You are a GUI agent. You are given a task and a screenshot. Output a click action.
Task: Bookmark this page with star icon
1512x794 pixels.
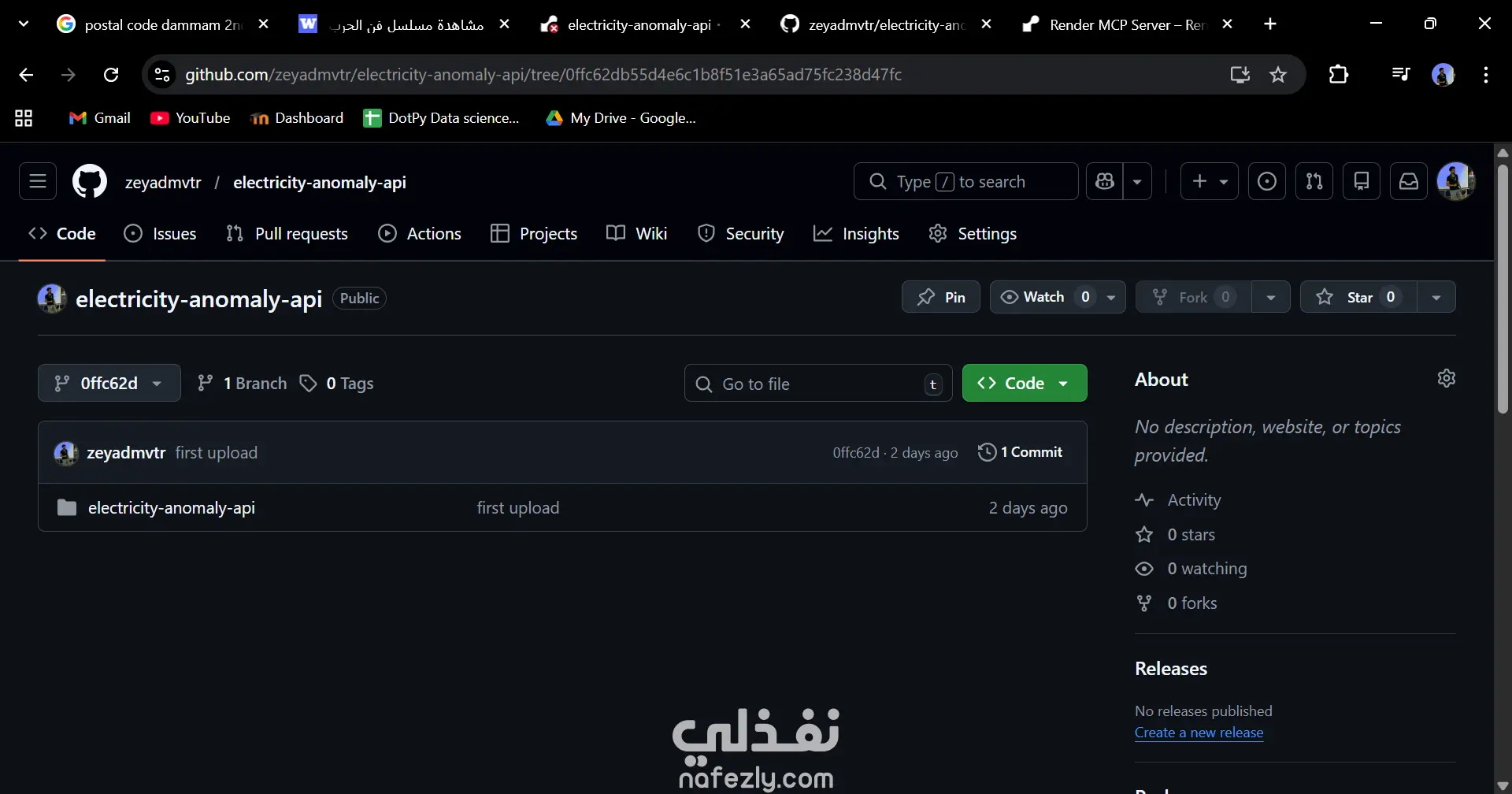[1278, 75]
